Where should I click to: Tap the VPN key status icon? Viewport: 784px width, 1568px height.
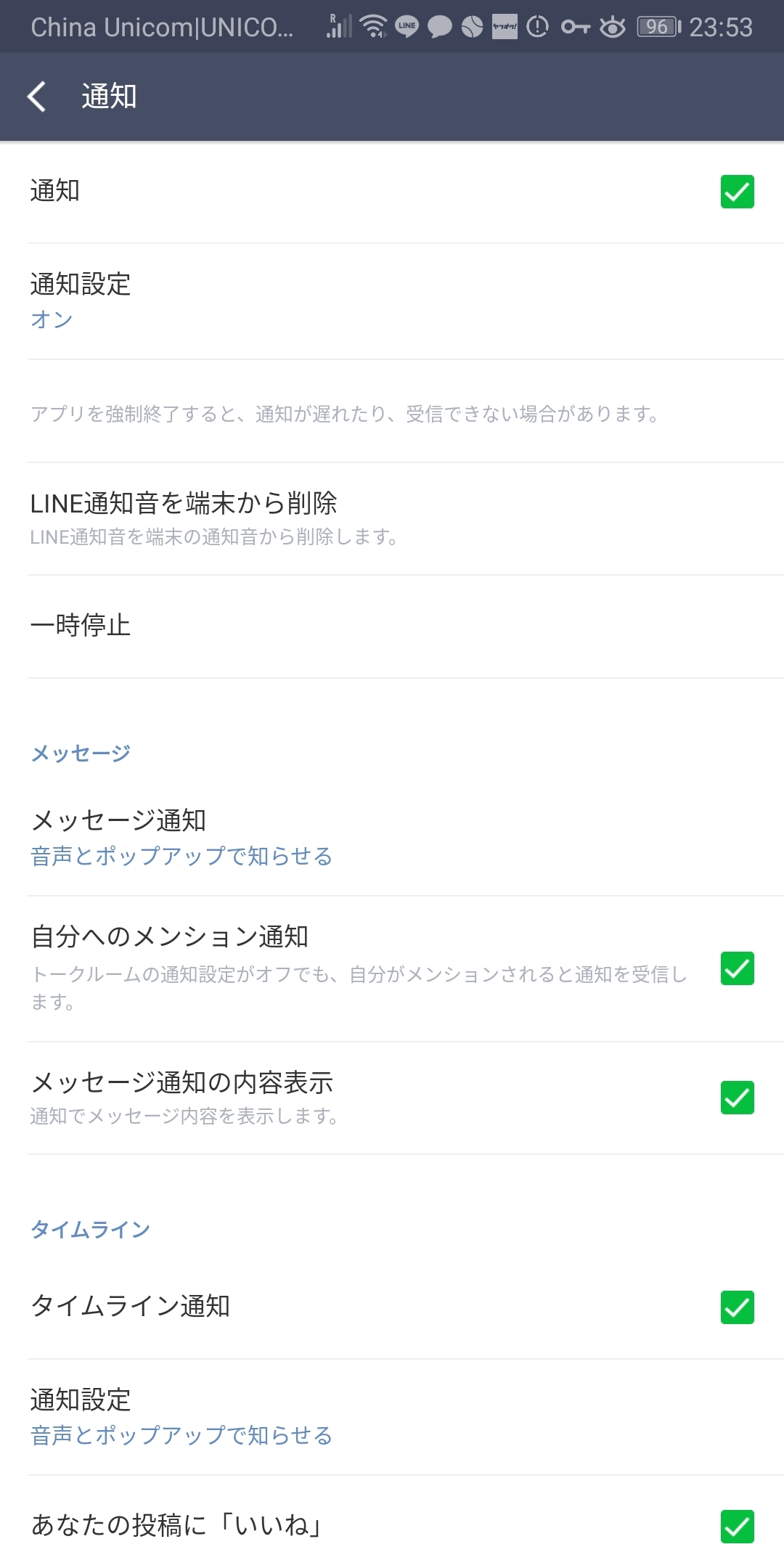[575, 27]
